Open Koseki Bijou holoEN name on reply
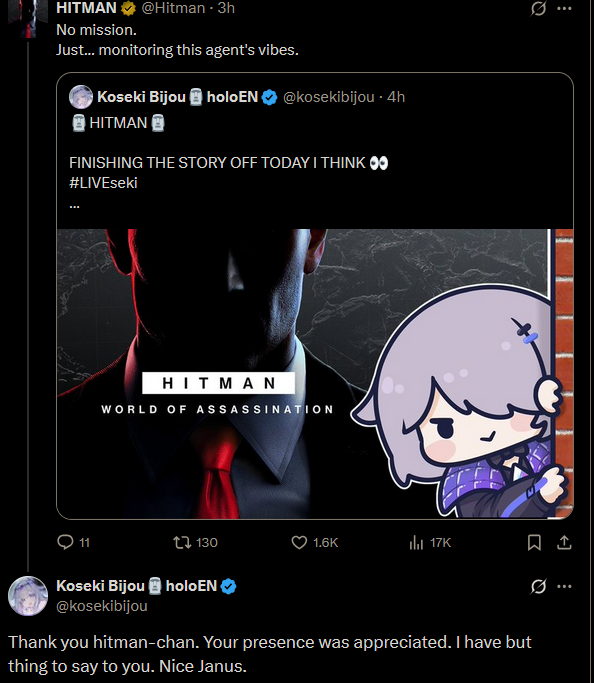 [x=137, y=586]
